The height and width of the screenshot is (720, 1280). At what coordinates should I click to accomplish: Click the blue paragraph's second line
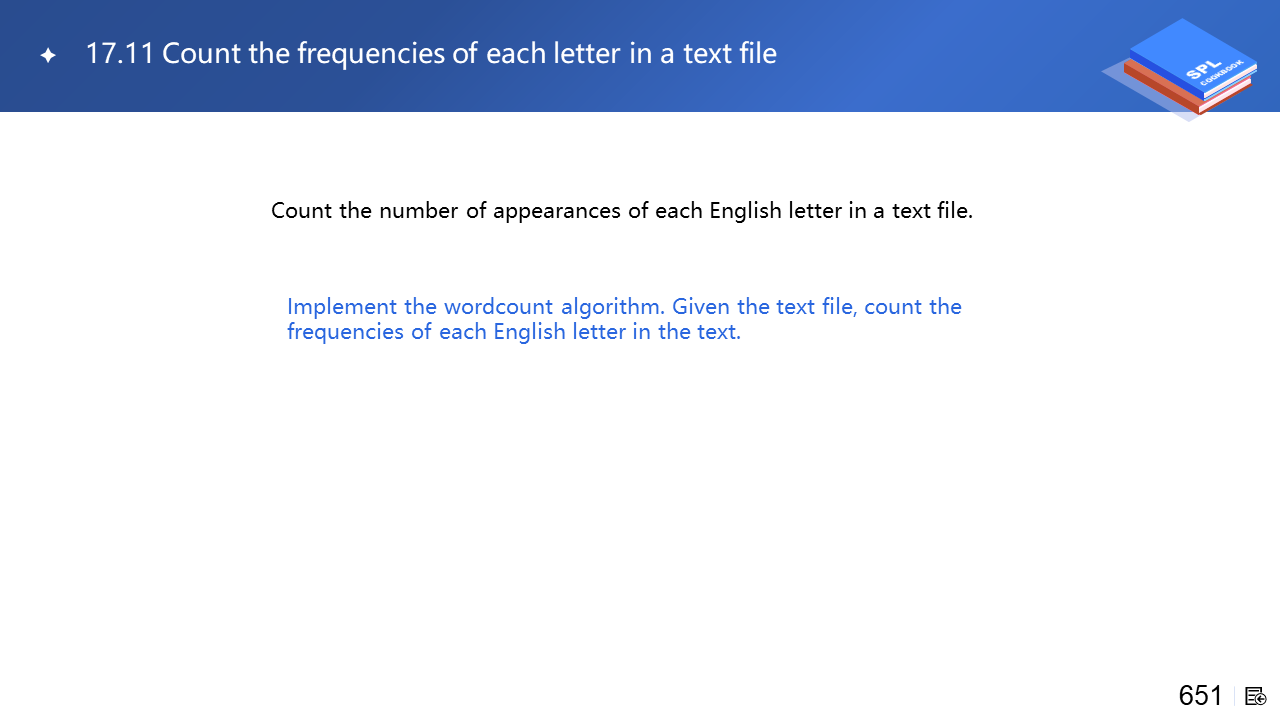coord(514,332)
